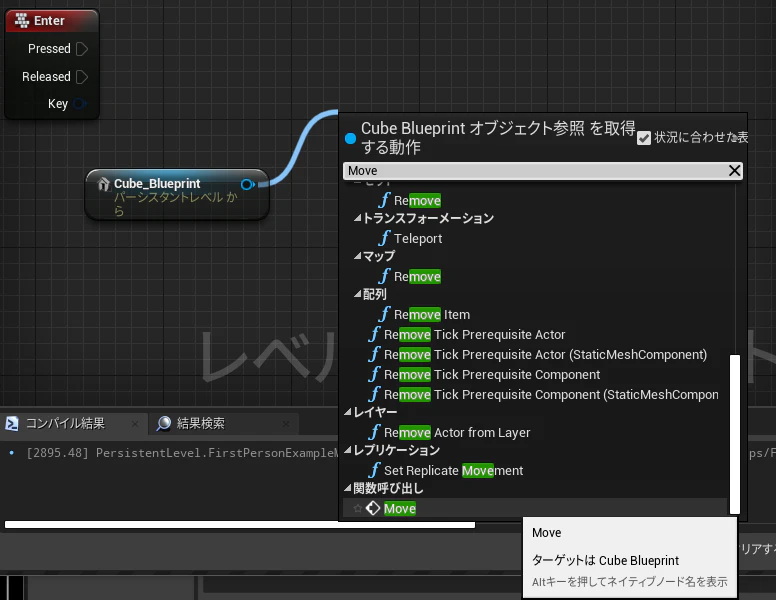Viewport: 776px width, 600px height.
Task: Clear the Move search field with X
Action: 734,171
